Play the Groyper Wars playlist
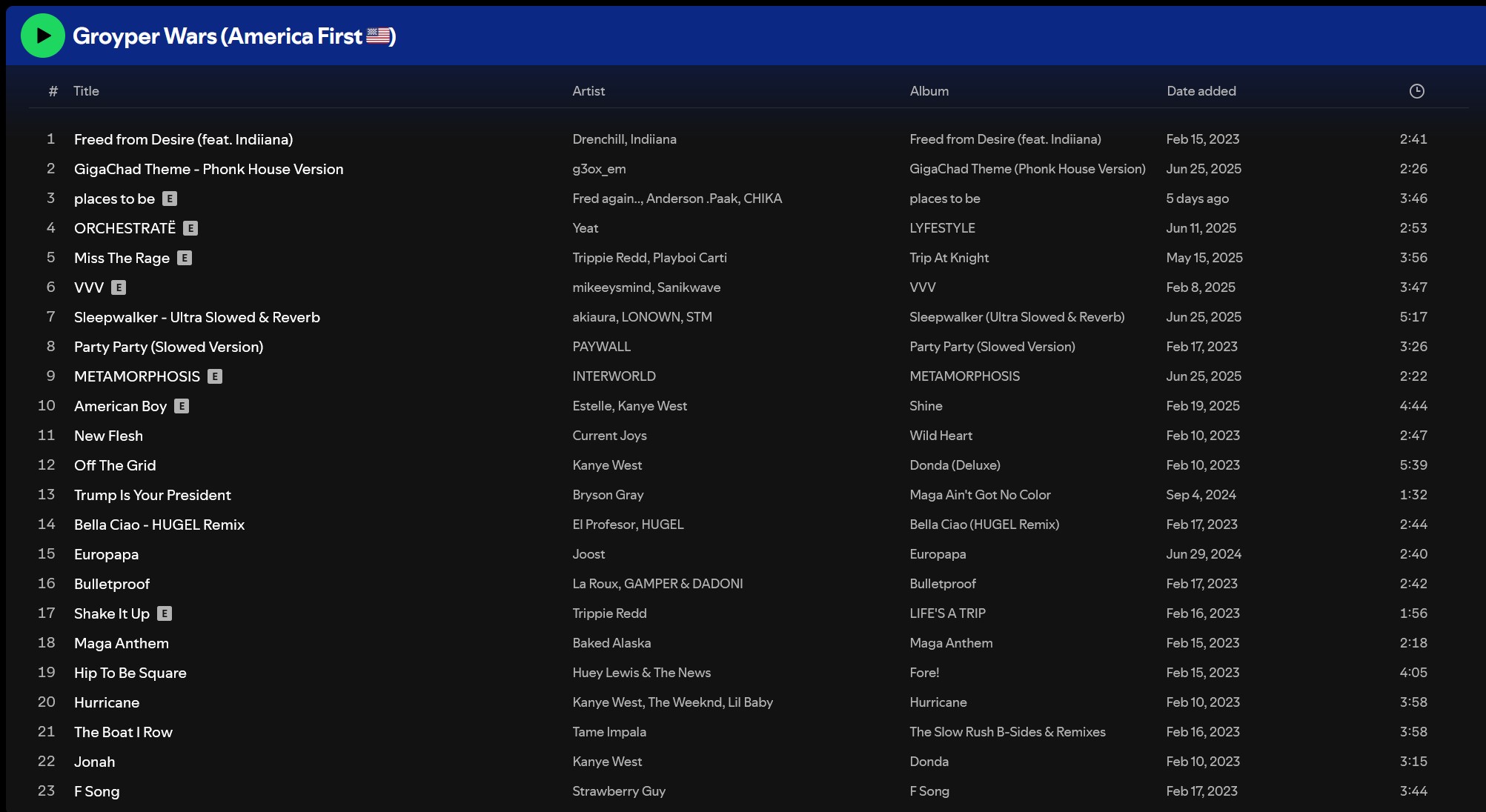Image resolution: width=1486 pixels, height=812 pixels. click(x=43, y=36)
